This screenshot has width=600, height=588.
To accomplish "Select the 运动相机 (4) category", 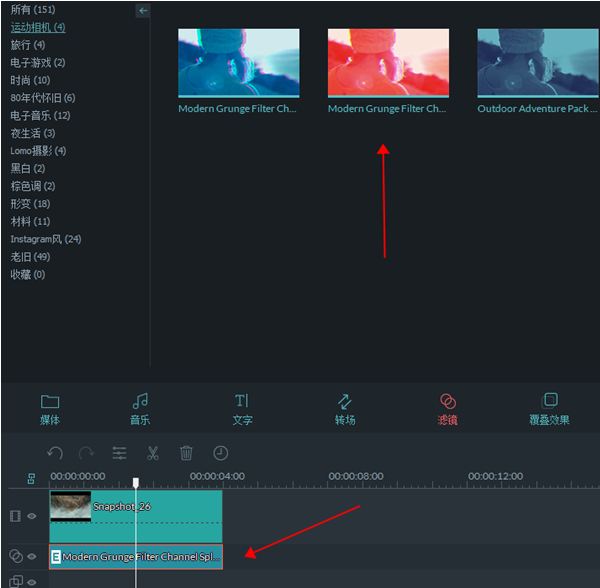I will [38, 27].
